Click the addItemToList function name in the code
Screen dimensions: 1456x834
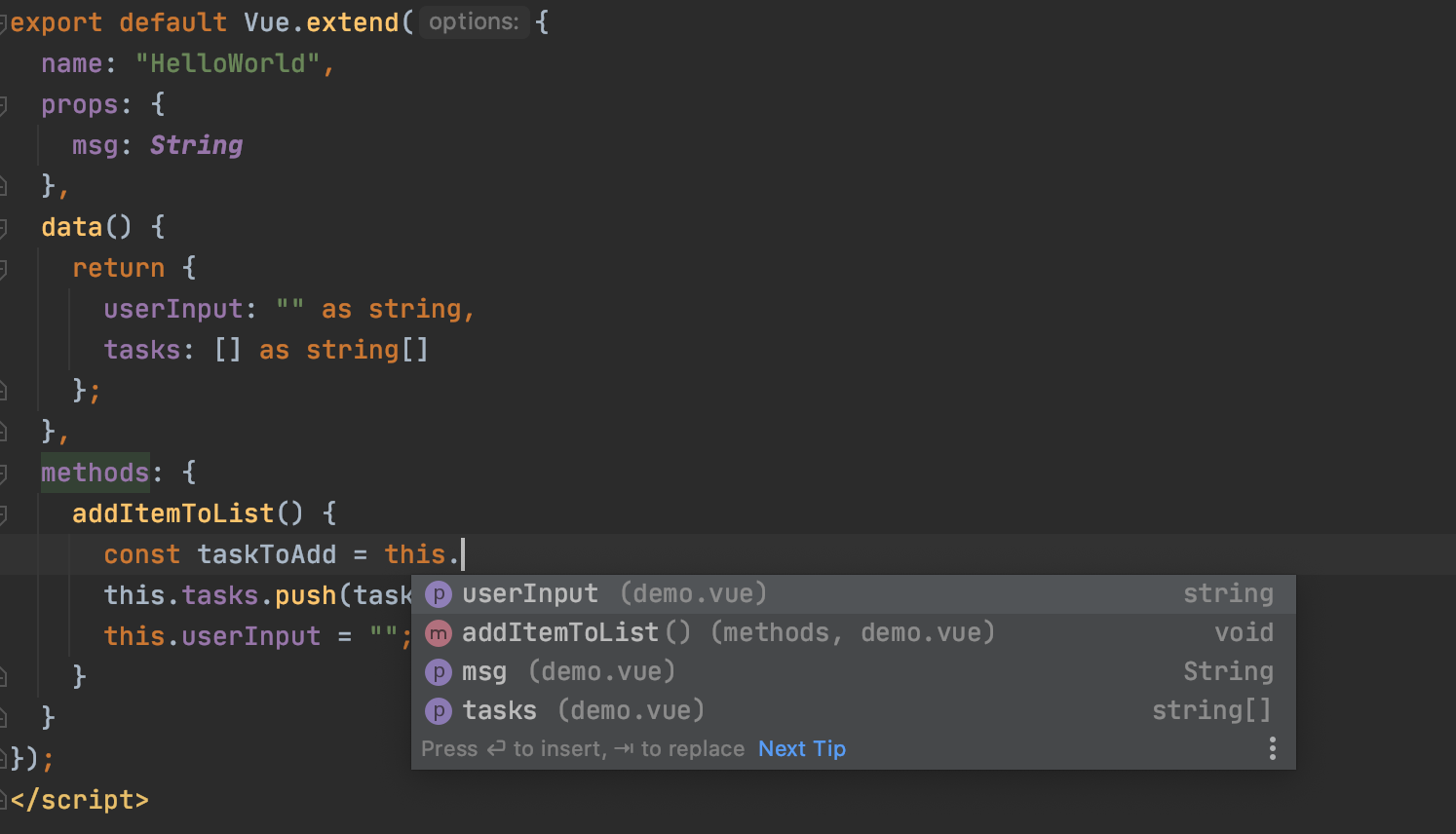tap(173, 513)
